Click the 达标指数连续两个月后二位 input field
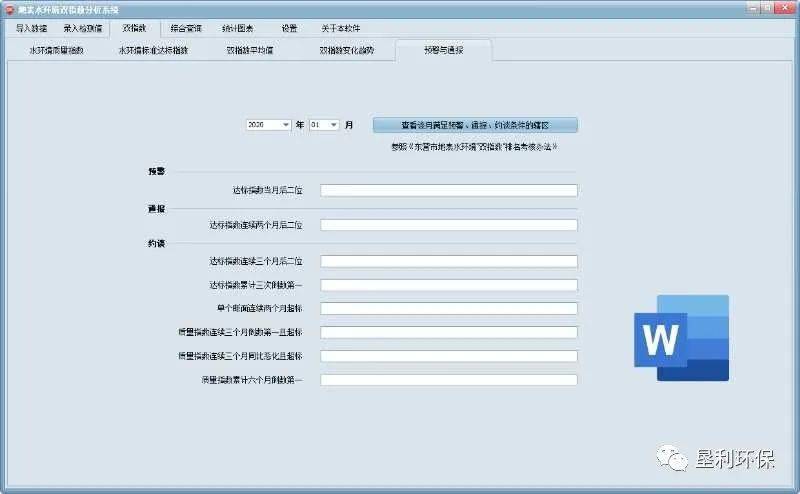 [449, 225]
